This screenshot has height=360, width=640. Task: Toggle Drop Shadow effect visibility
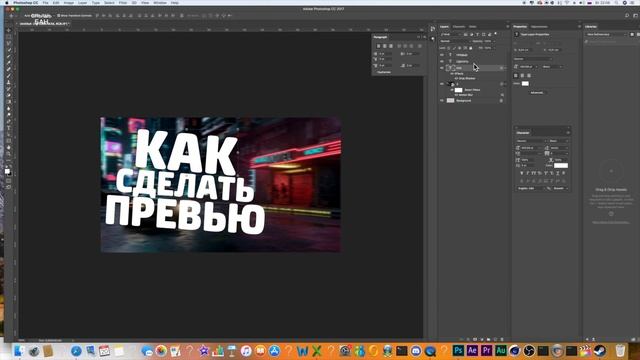click(456, 78)
